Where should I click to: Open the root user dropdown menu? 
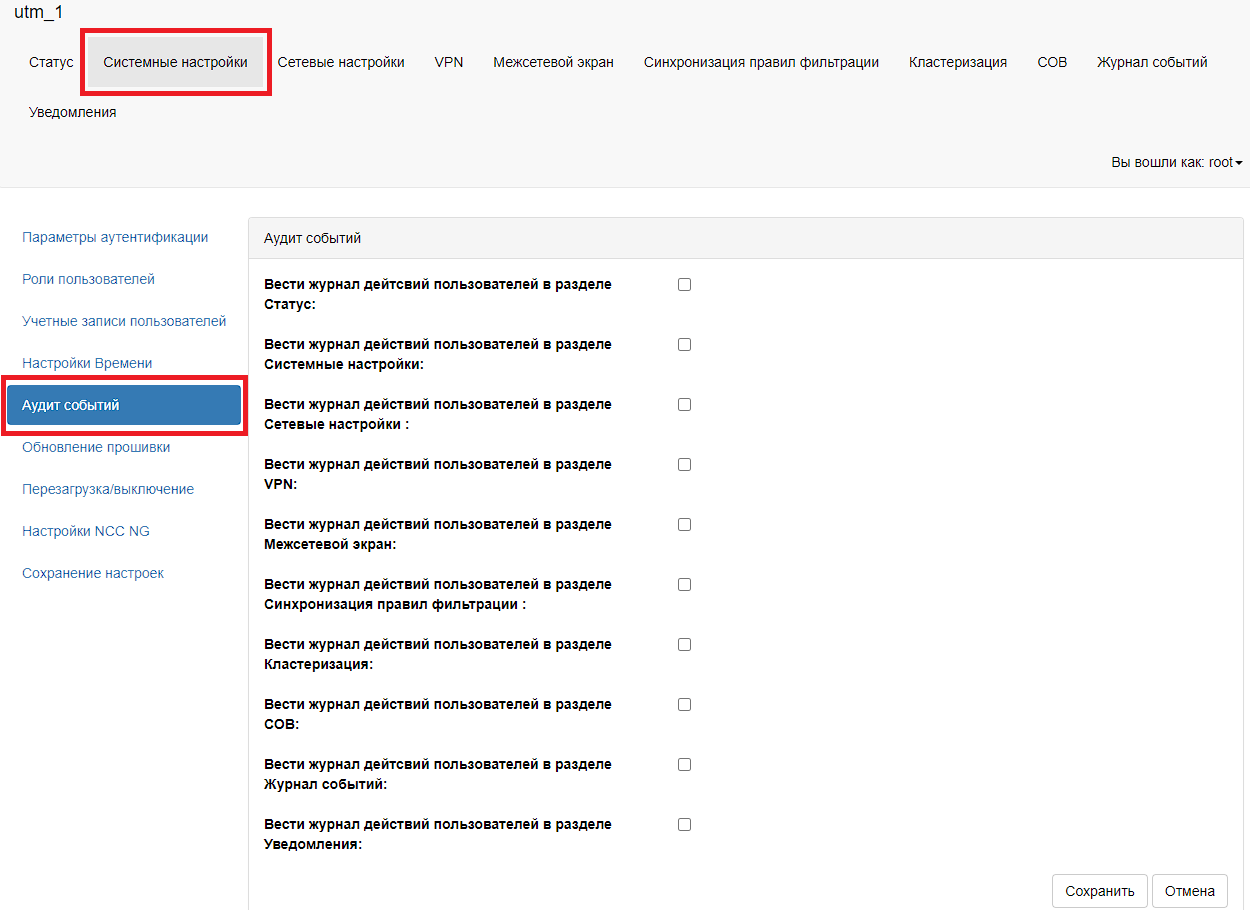click(1176, 162)
